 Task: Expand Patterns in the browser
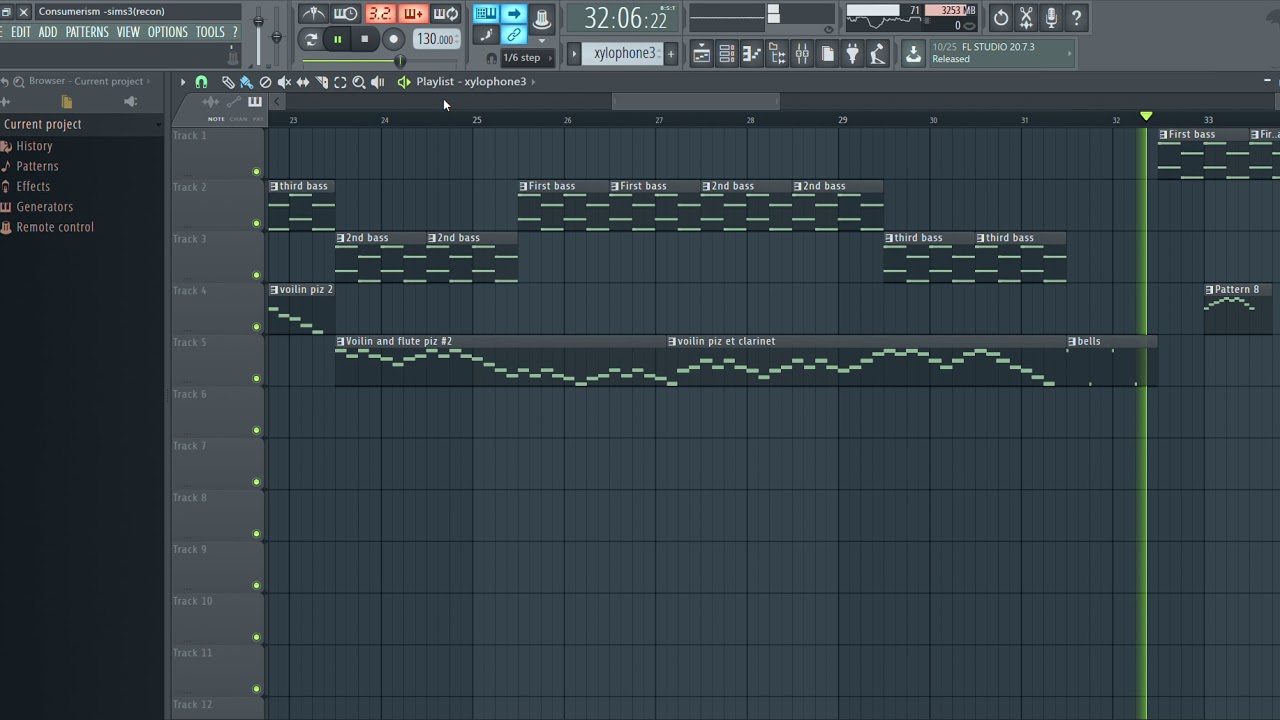pyautogui.click(x=37, y=166)
